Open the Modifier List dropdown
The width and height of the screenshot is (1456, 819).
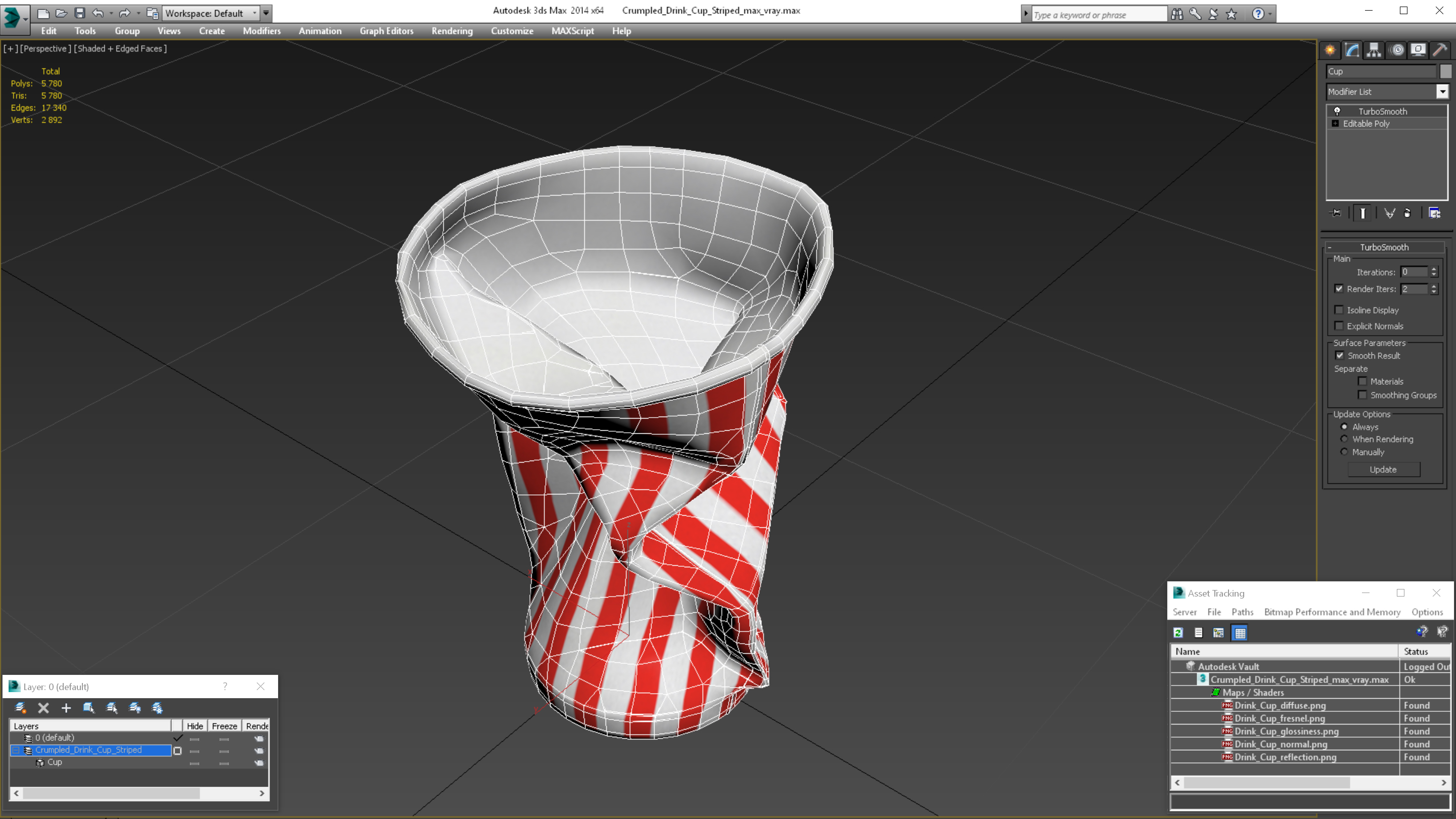click(x=1442, y=92)
